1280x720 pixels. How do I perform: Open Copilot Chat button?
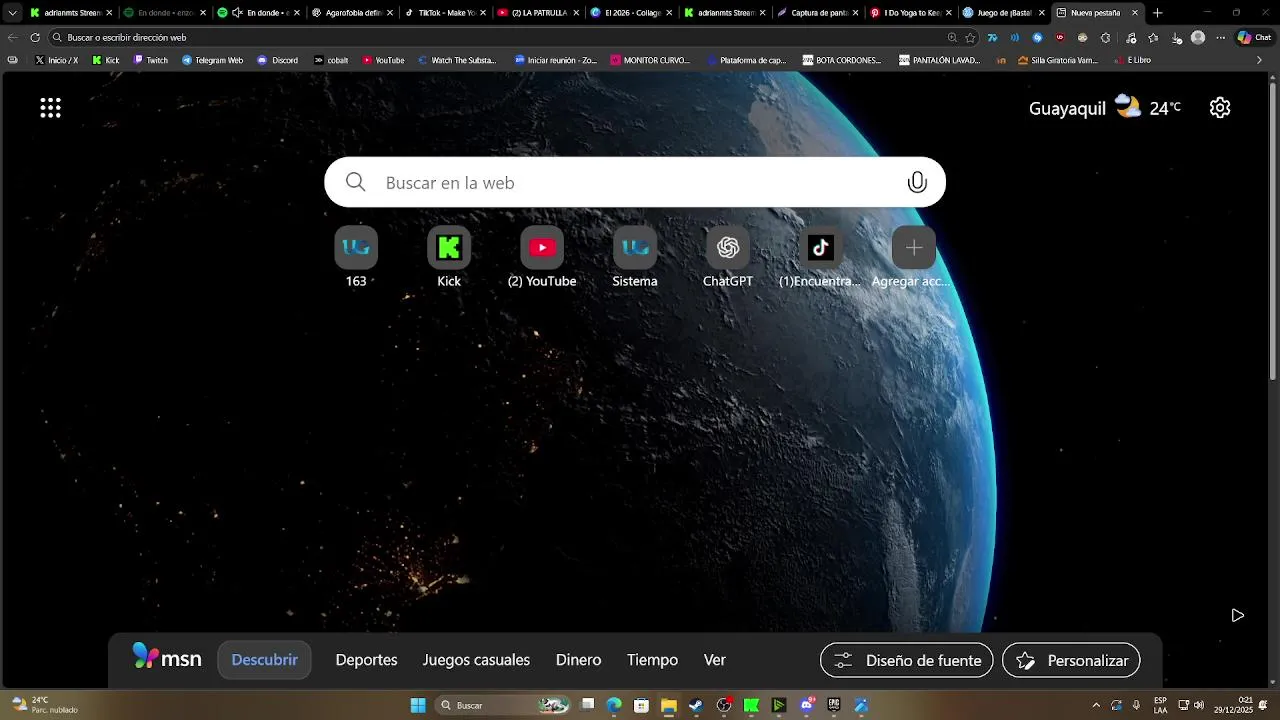(x=1256, y=37)
